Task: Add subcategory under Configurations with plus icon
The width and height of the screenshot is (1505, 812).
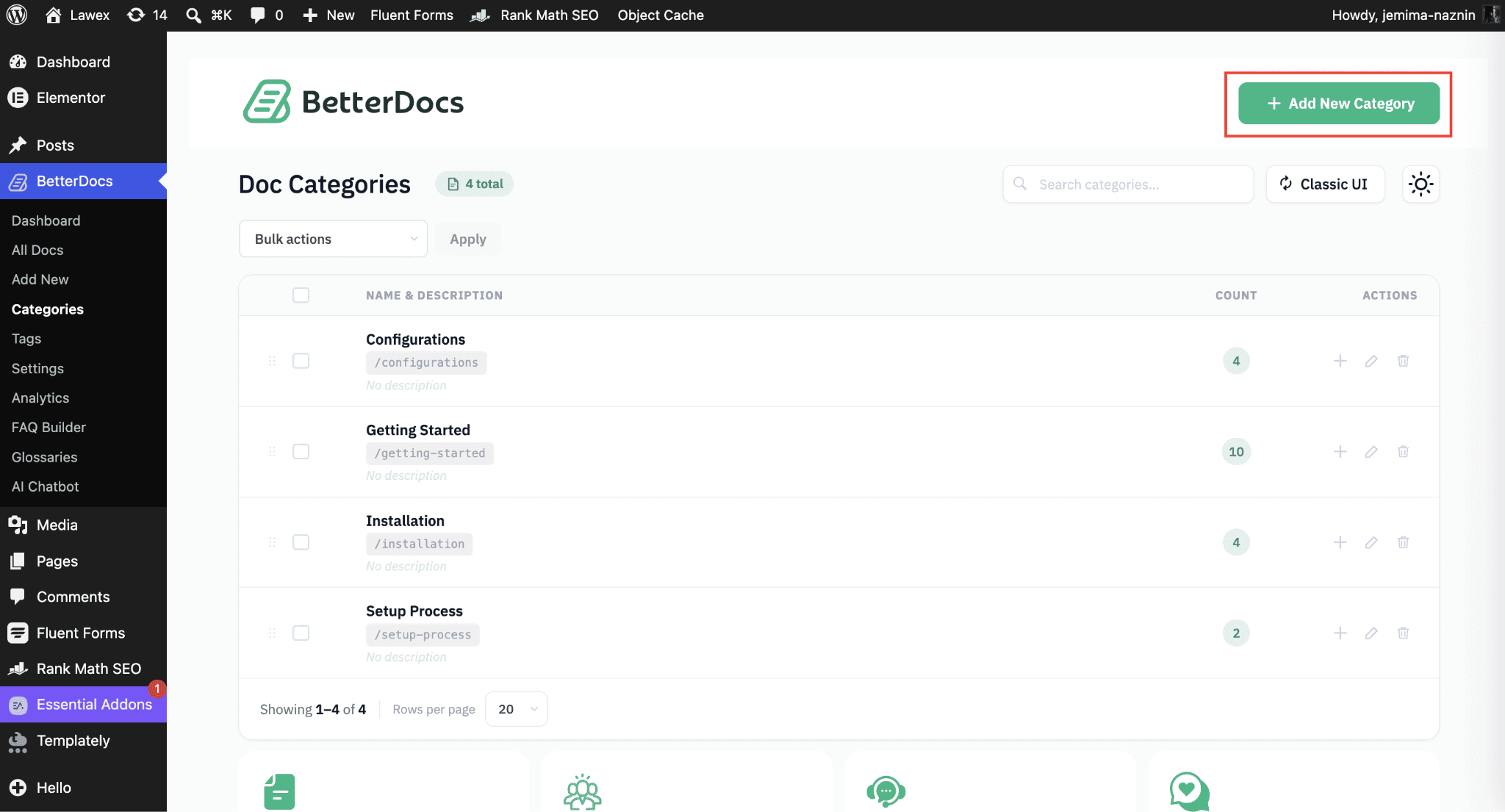Action: [x=1340, y=361]
